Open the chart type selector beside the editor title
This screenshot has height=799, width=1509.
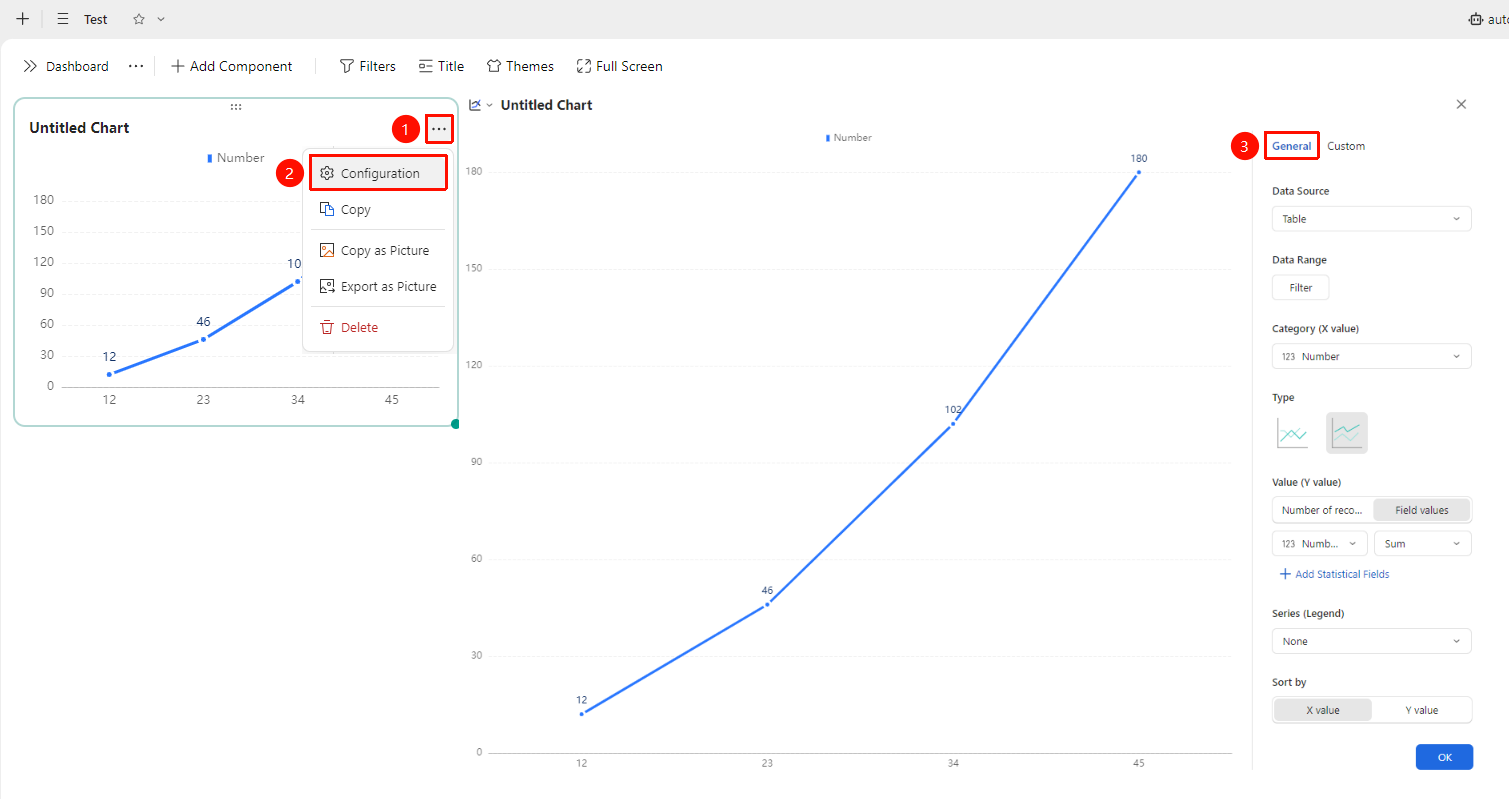coord(481,105)
